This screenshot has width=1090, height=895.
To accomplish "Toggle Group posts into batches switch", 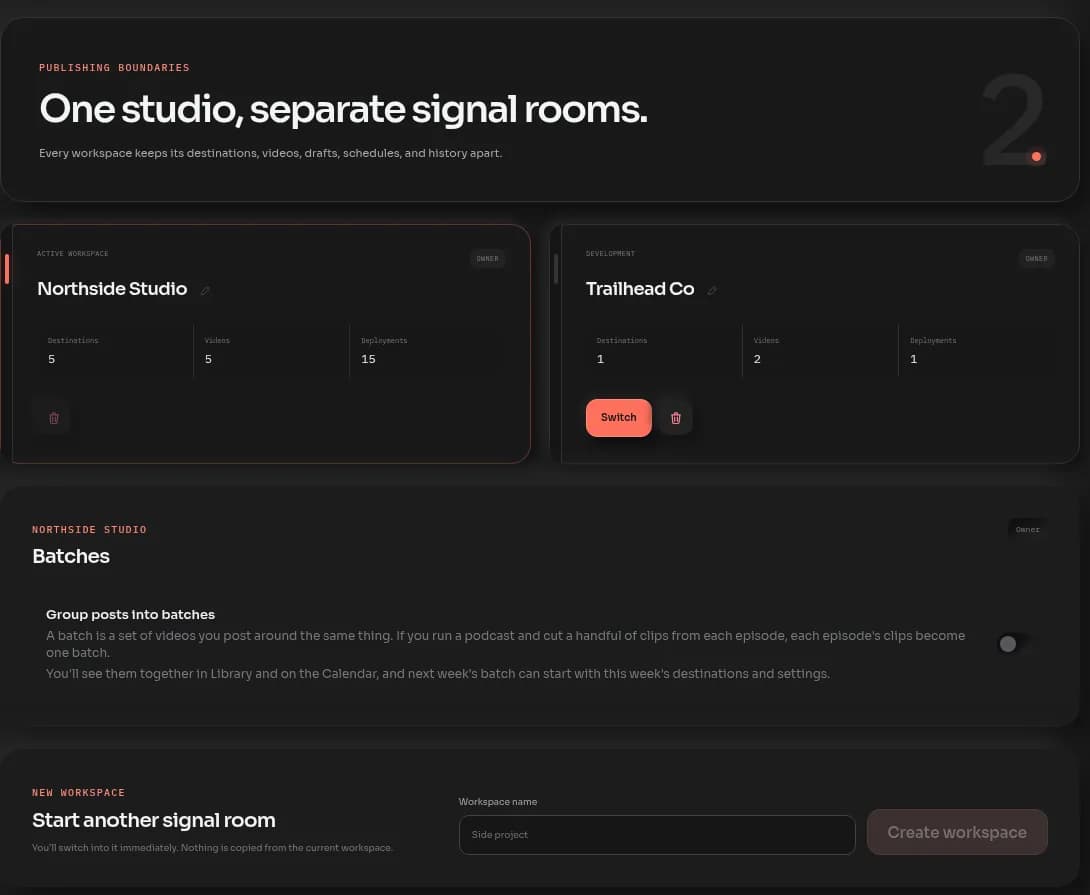I will (1014, 644).
